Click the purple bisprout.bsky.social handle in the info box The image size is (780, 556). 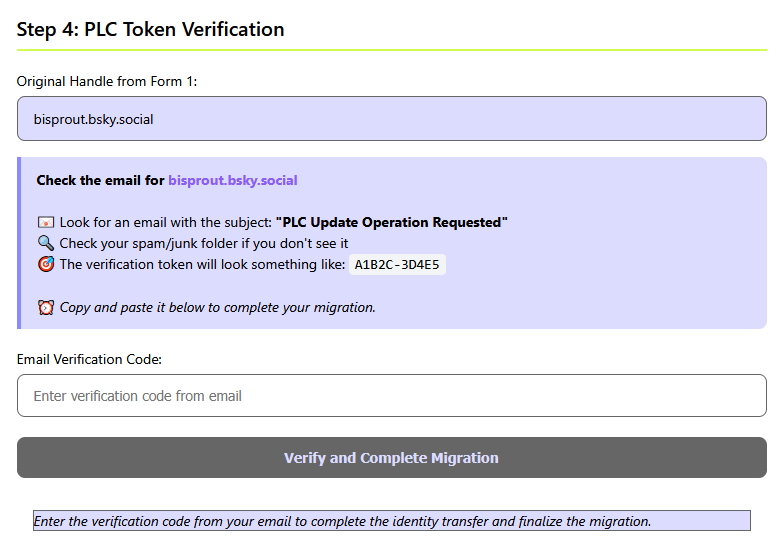232,181
